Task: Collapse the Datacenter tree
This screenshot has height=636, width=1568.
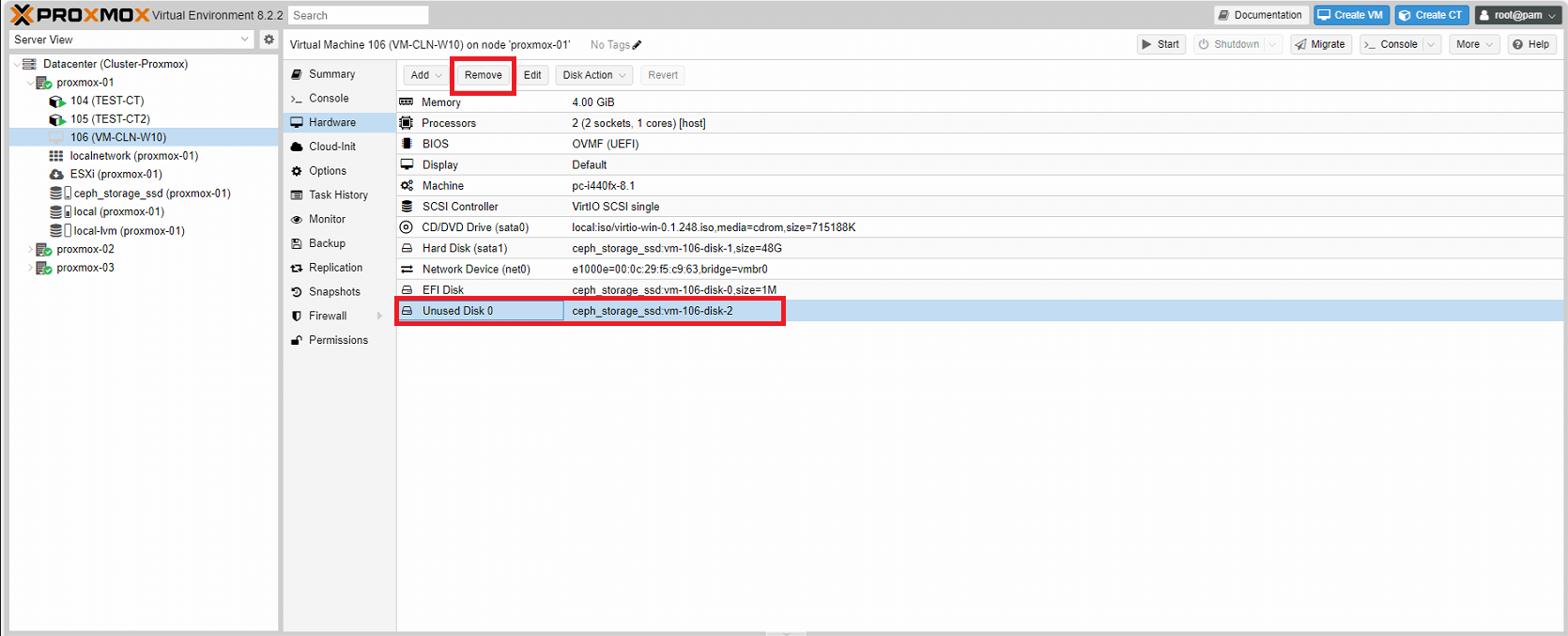Action: [x=16, y=64]
